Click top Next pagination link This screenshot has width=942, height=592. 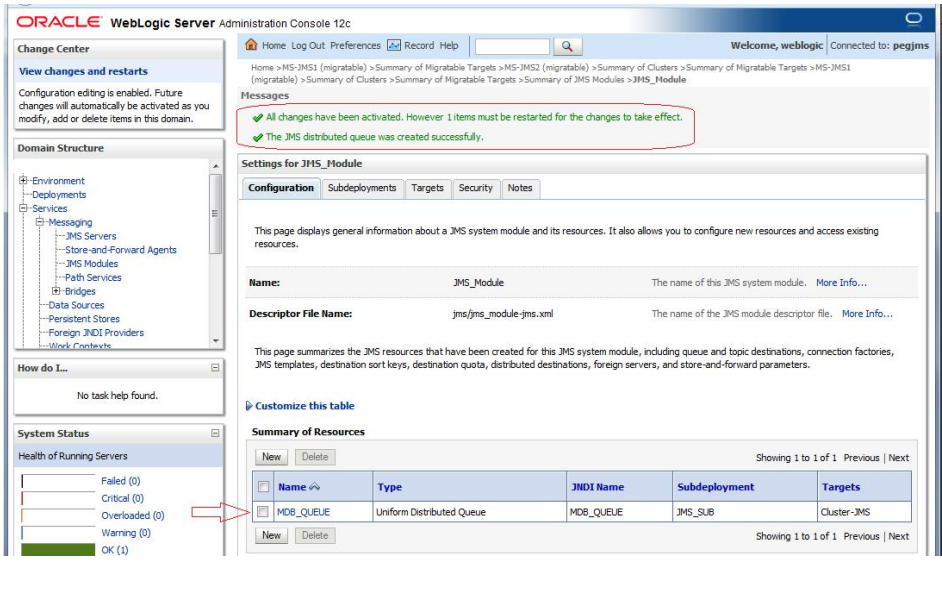tap(898, 457)
